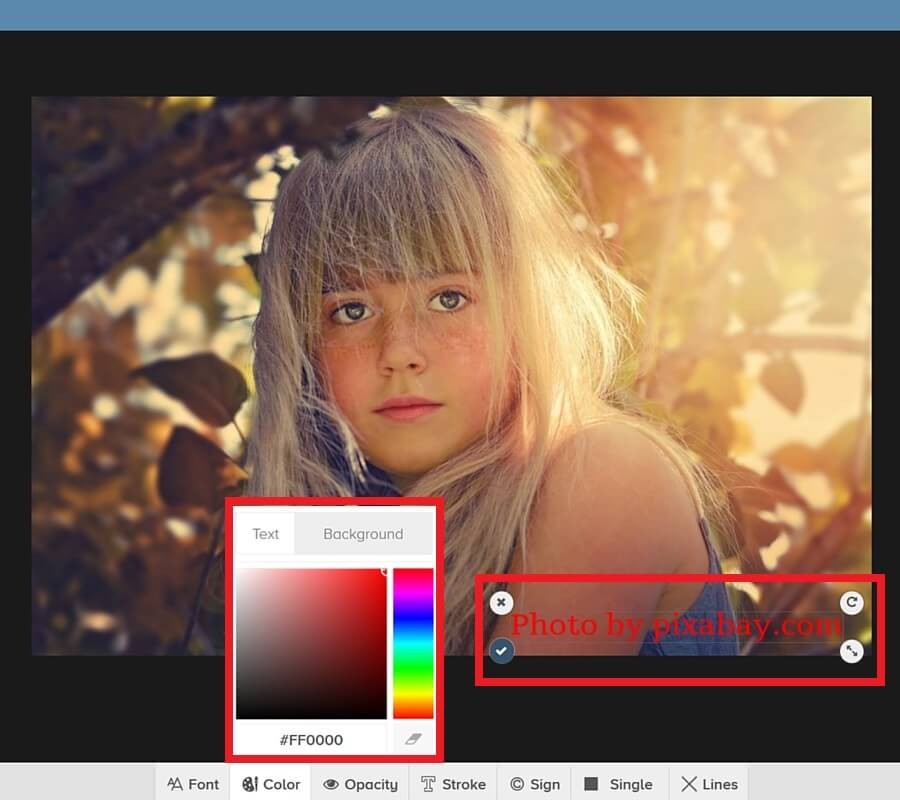Click the #FF0000 hex color field
900x800 pixels.
pyautogui.click(x=311, y=740)
